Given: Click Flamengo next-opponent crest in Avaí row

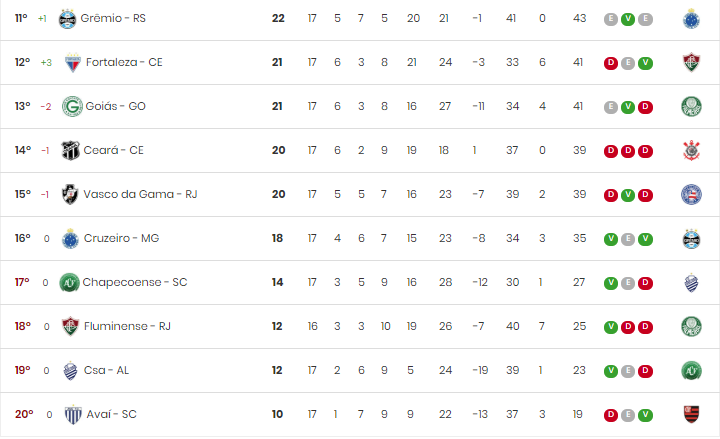Looking at the screenshot, I should coord(691,414).
